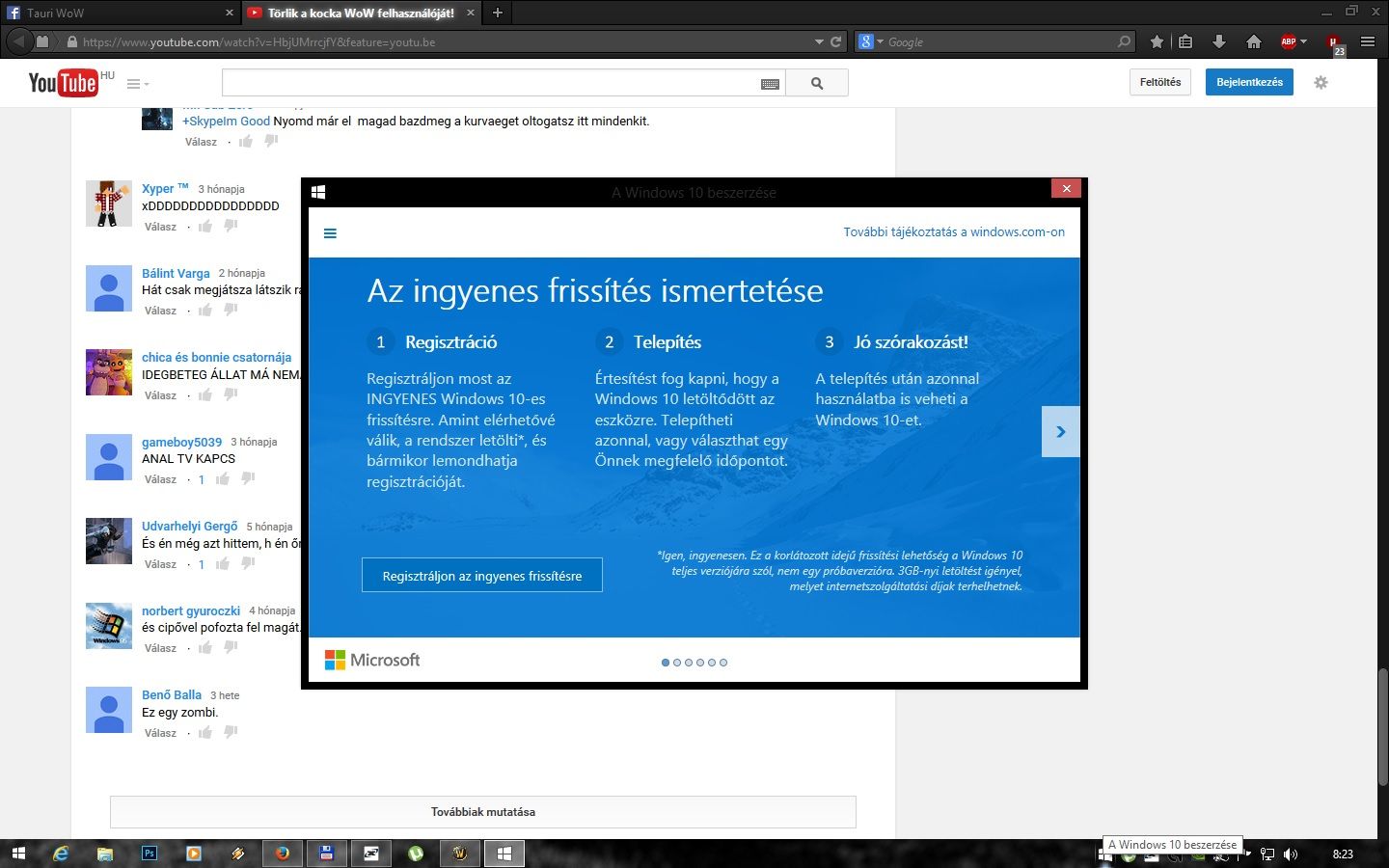Screen dimensions: 1389x868
Task: Click the Adblock Plus icon
Action: pos(1288,41)
